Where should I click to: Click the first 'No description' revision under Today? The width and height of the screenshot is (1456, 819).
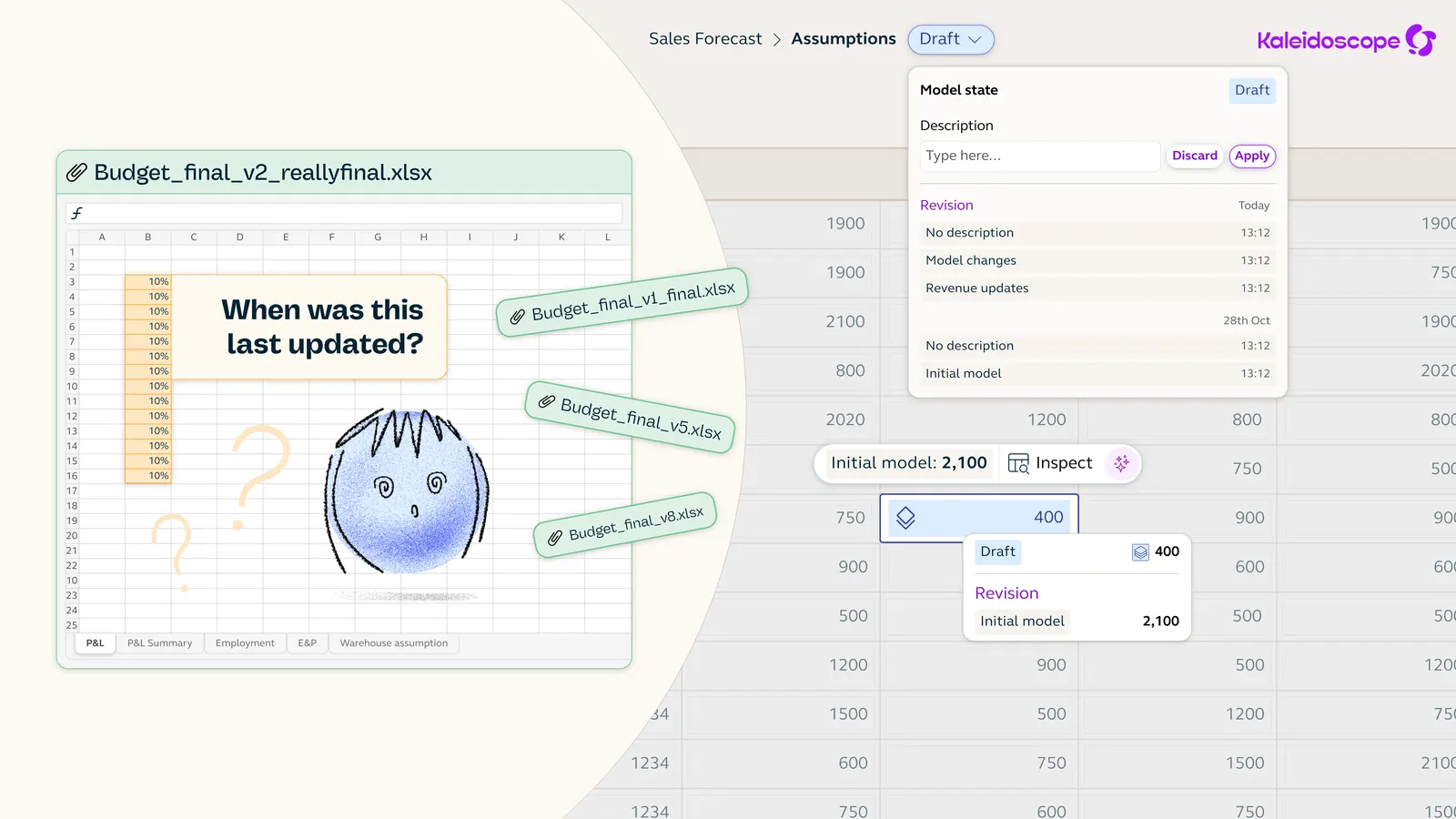click(1097, 233)
